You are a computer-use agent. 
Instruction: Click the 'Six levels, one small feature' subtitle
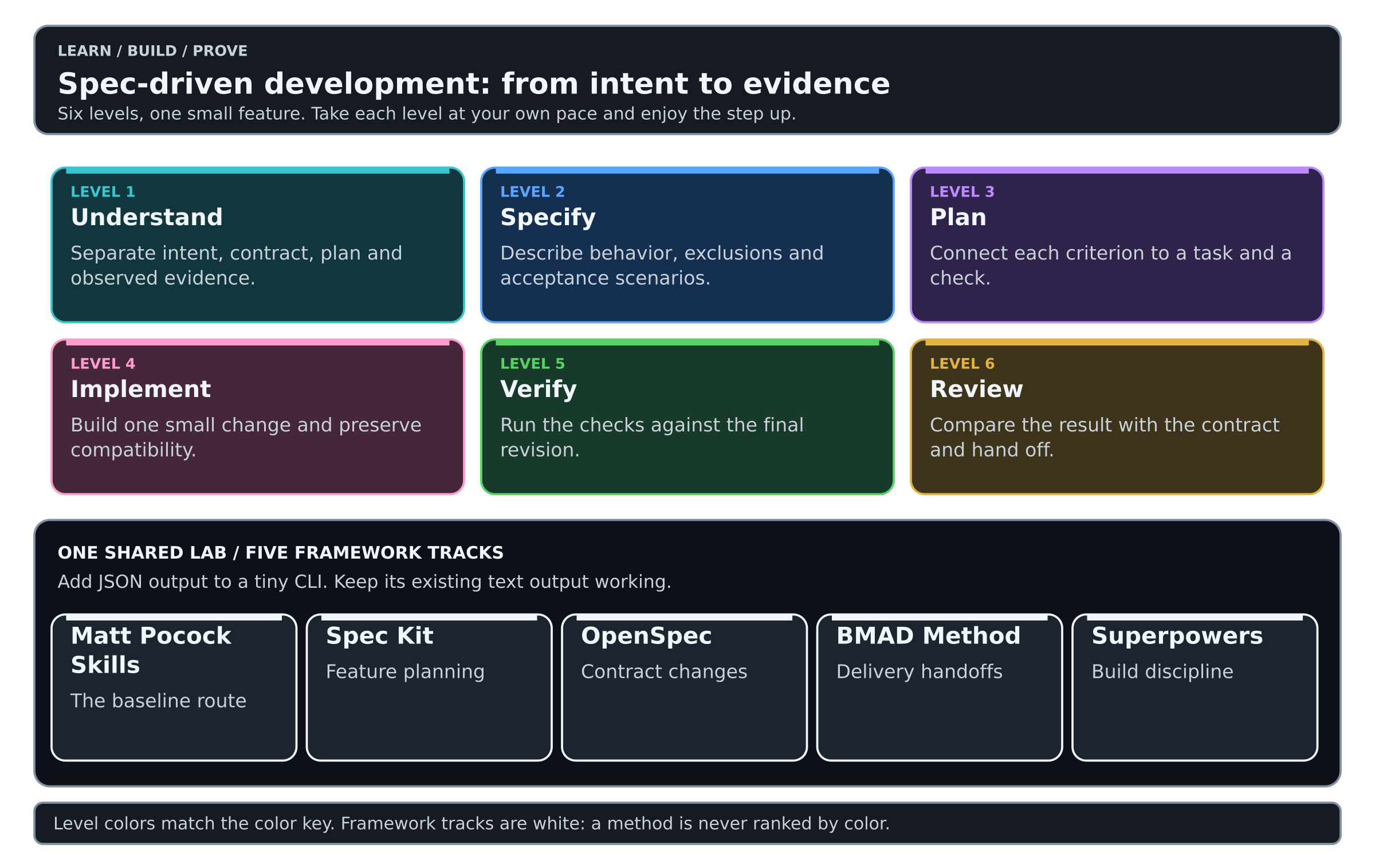(x=427, y=113)
